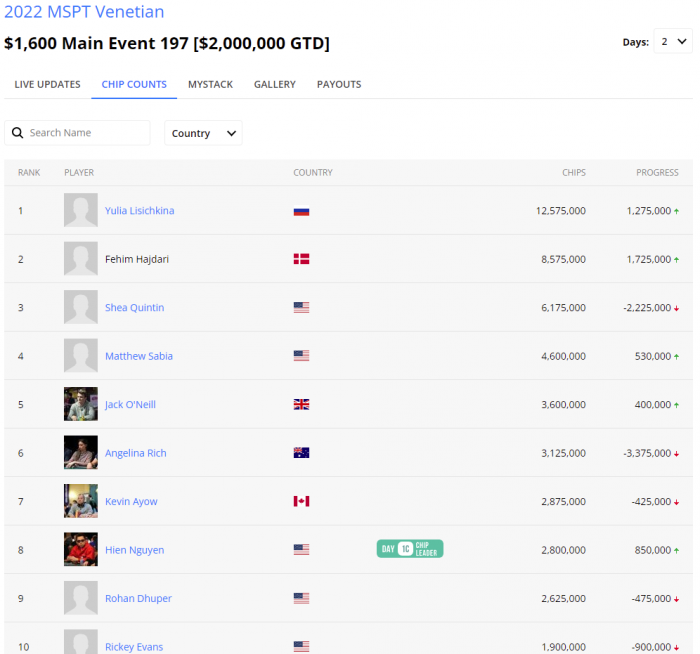Open the MyStack tab
The image size is (700, 654).
[210, 84]
